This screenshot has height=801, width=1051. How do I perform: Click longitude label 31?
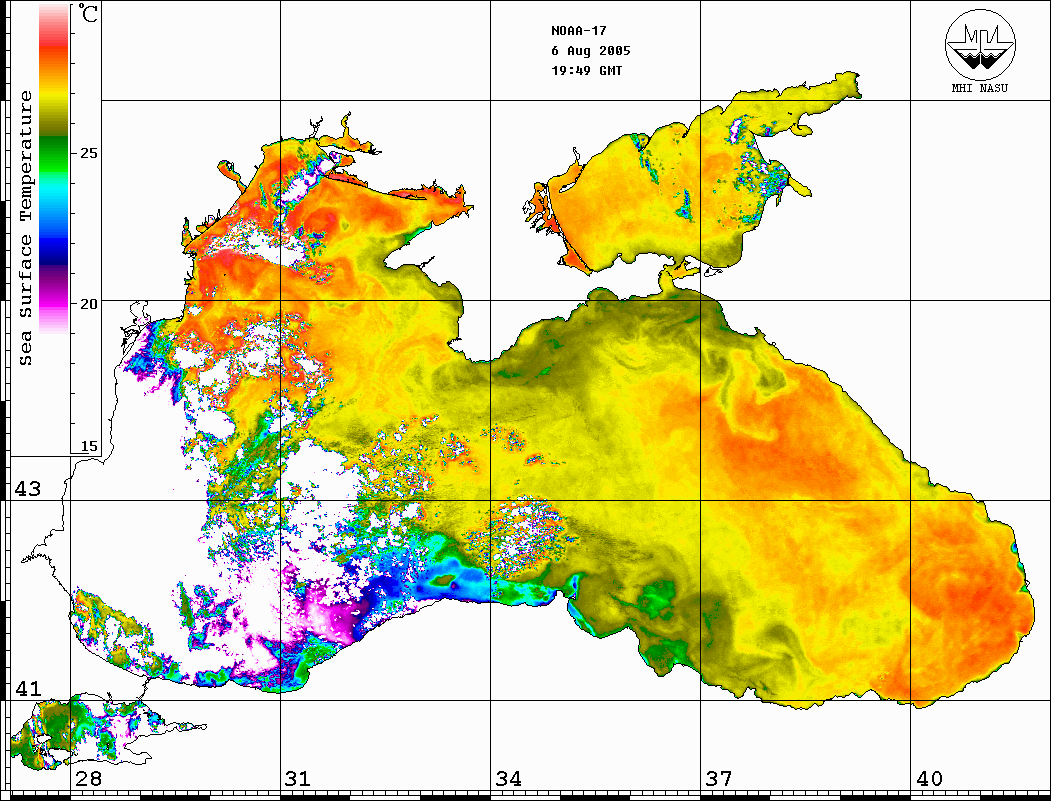298,778
